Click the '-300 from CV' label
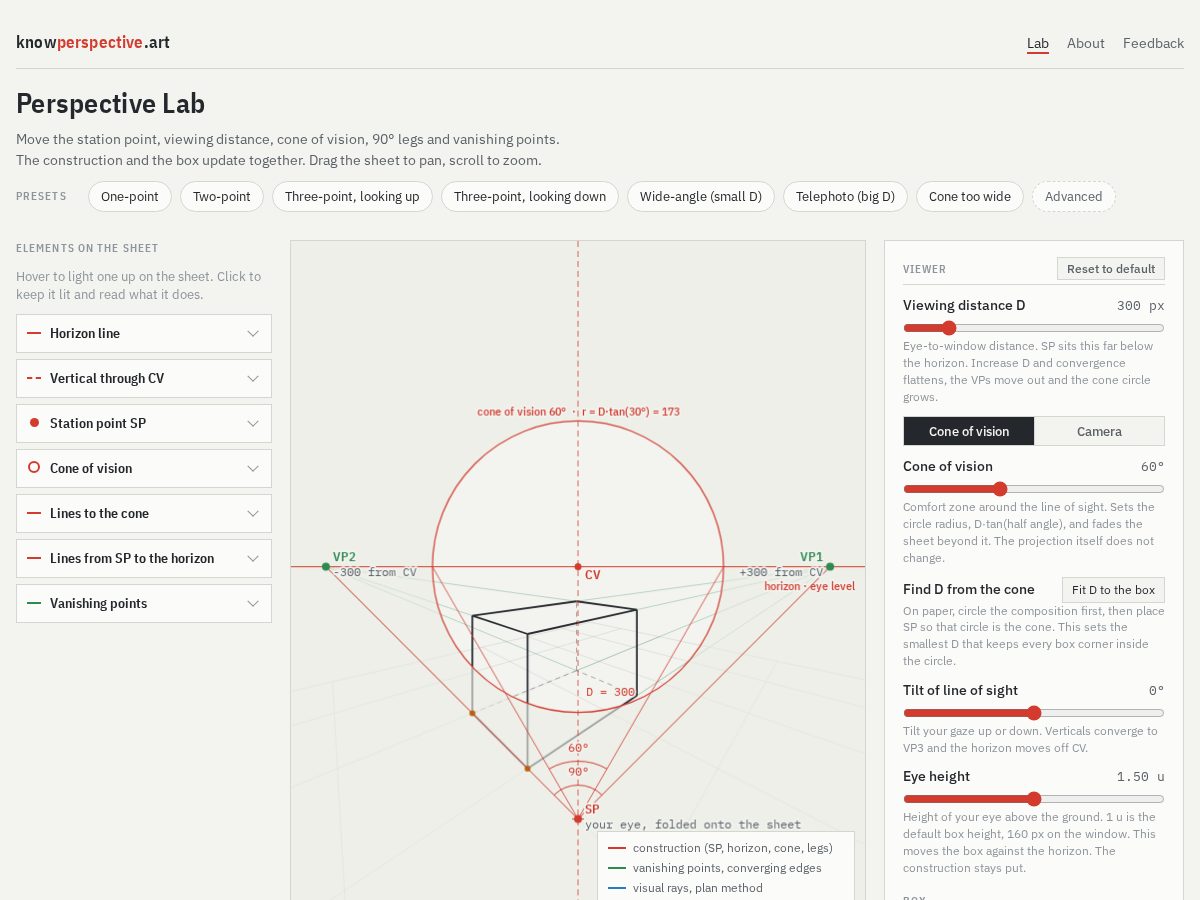This screenshot has height=900, width=1200. 375,572
